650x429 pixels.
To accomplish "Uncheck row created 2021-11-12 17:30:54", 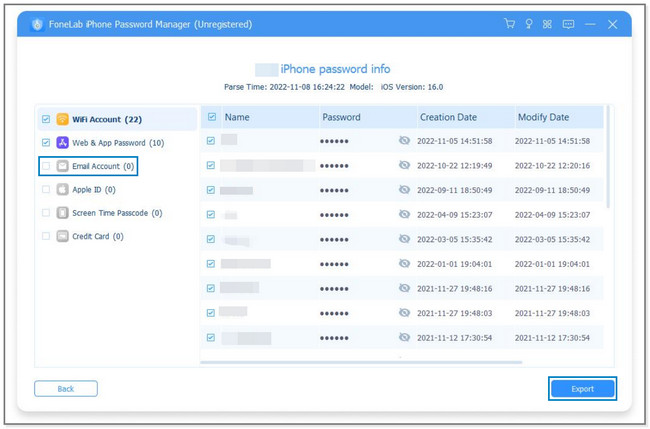I will (x=211, y=337).
